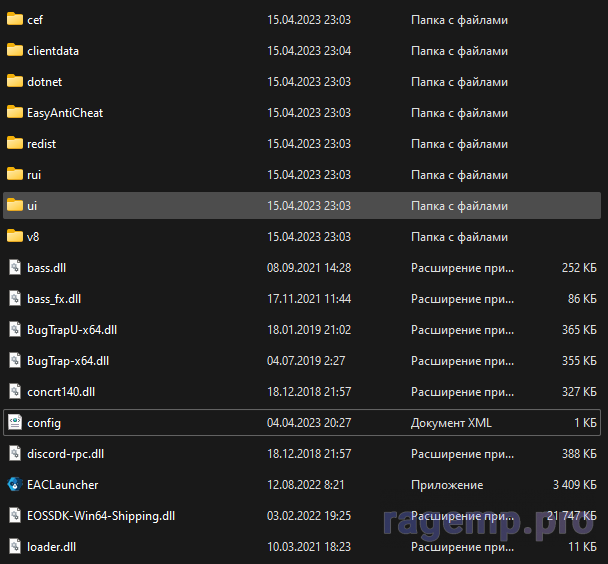Select the v8 folder name

(x=33, y=237)
